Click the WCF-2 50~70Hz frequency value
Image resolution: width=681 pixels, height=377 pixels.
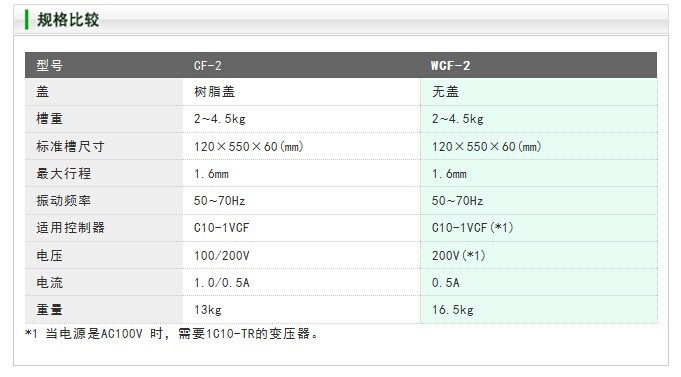point(457,201)
